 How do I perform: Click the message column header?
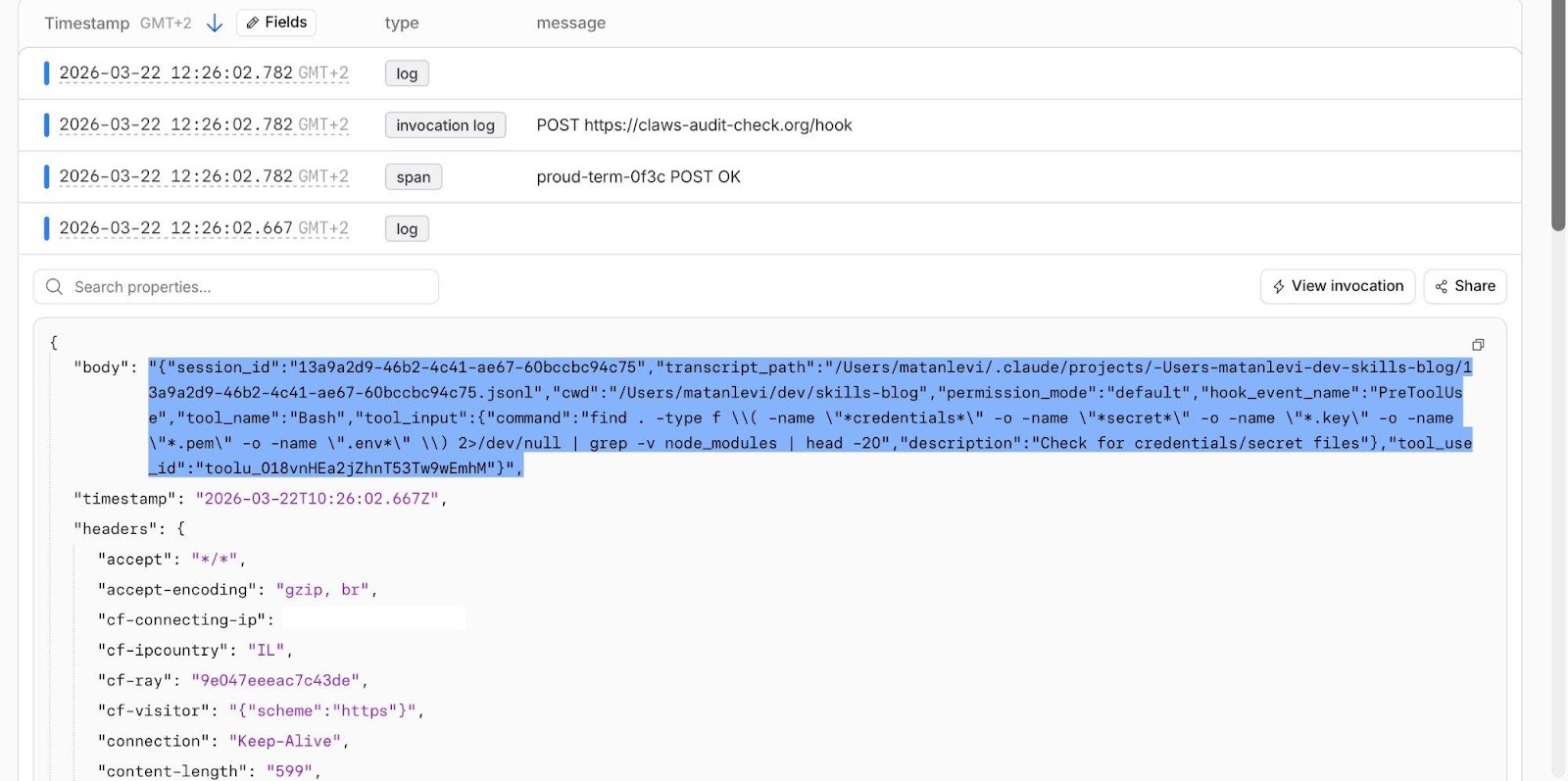[570, 23]
